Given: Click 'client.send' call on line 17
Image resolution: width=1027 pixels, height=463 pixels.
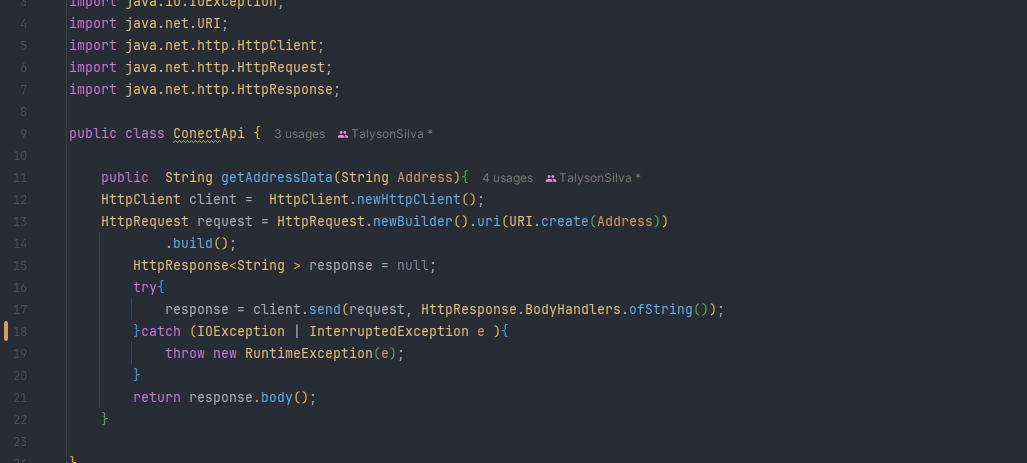Looking at the screenshot, I should click(297, 309).
